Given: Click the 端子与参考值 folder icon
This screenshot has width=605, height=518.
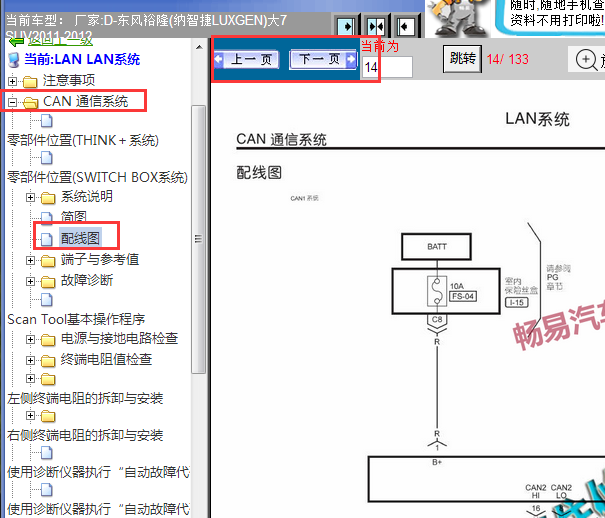Looking at the screenshot, I should point(48,261).
